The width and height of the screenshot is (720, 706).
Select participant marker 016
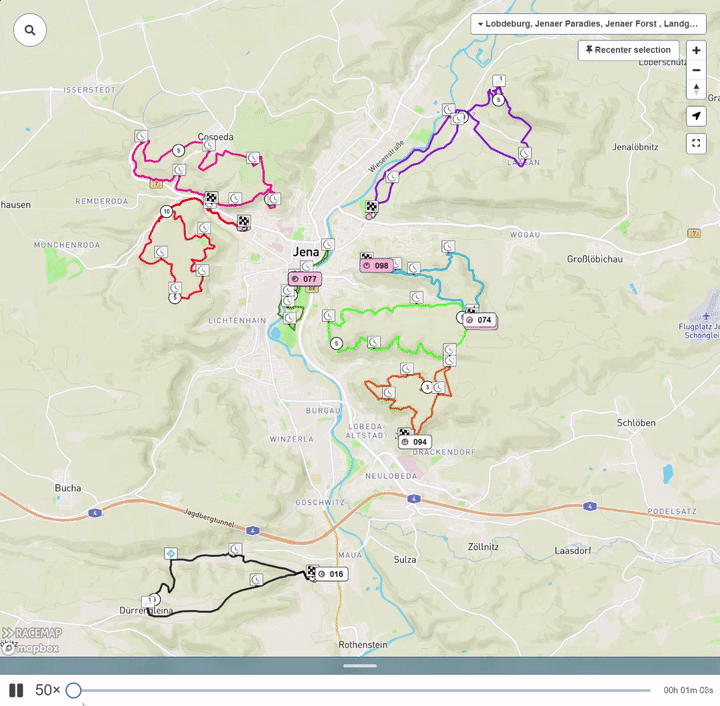[x=331, y=574]
